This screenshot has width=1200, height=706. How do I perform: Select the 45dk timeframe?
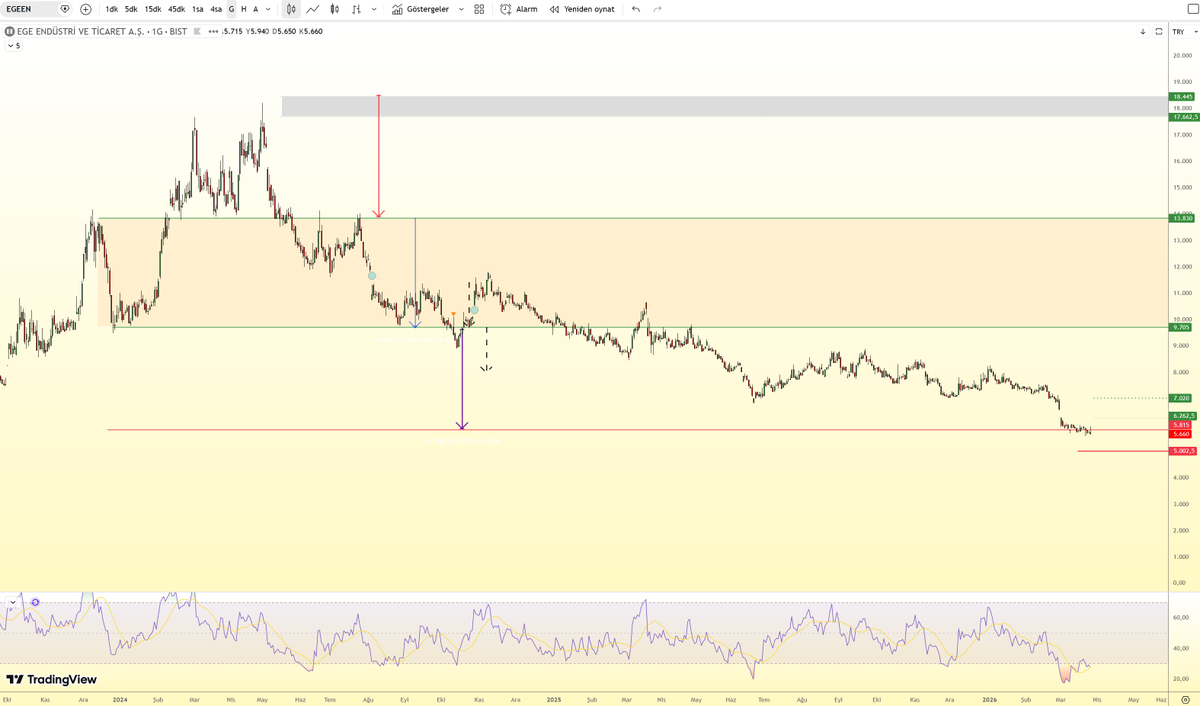coord(176,9)
